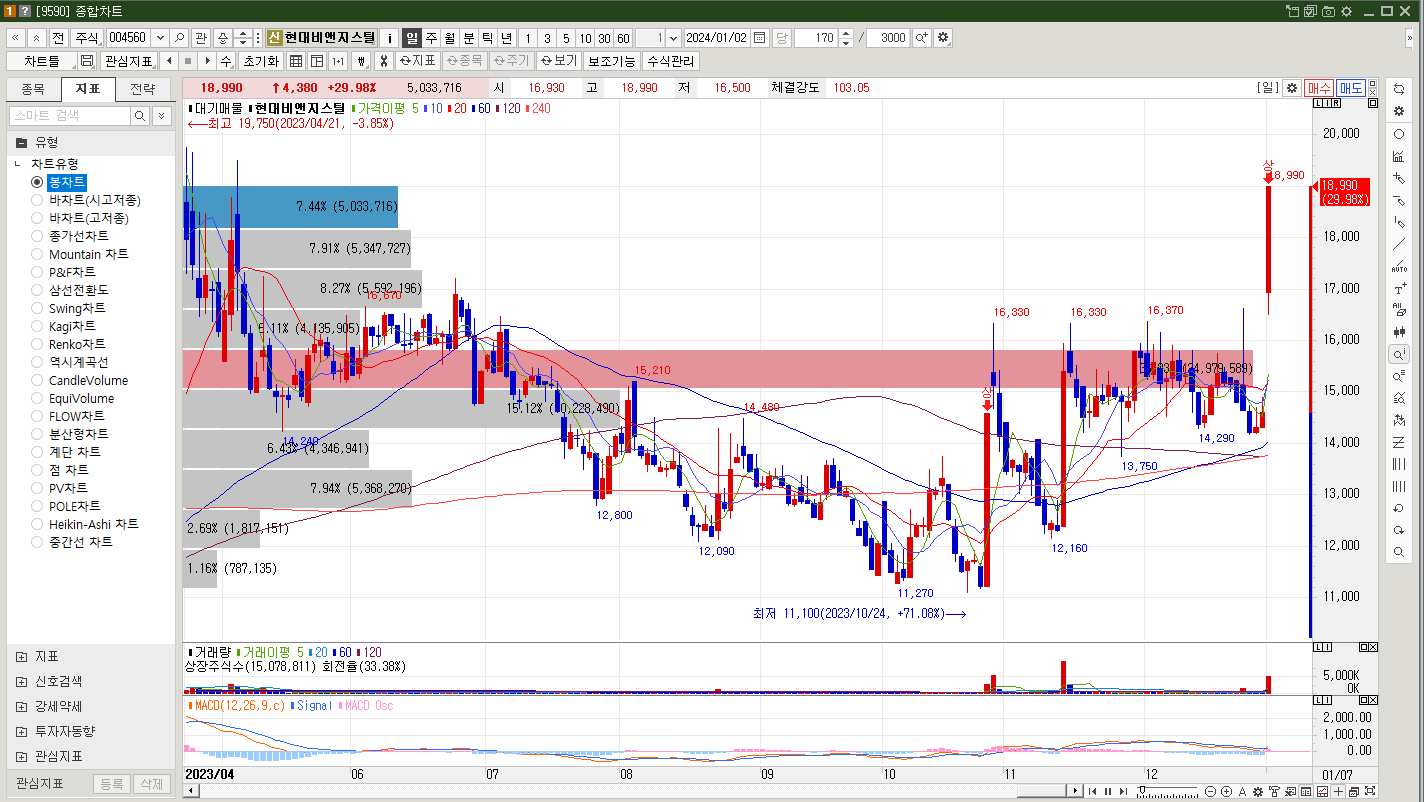Click the zoom search icon at right toolbar bottom
This screenshot has width=1424, height=802.
click(1399, 552)
